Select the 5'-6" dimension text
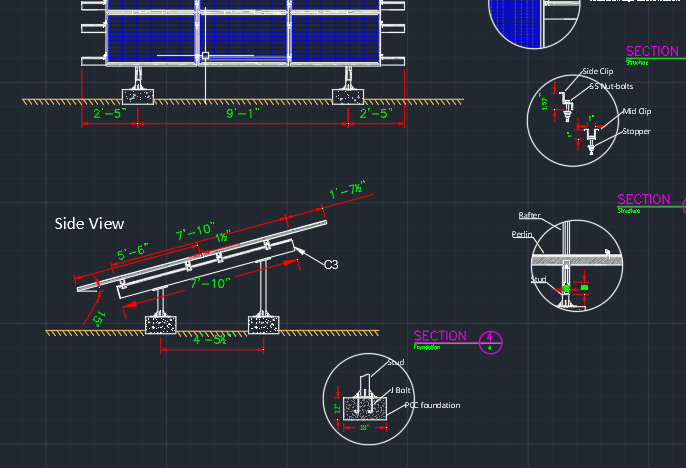This screenshot has height=468, width=686. tap(133, 252)
